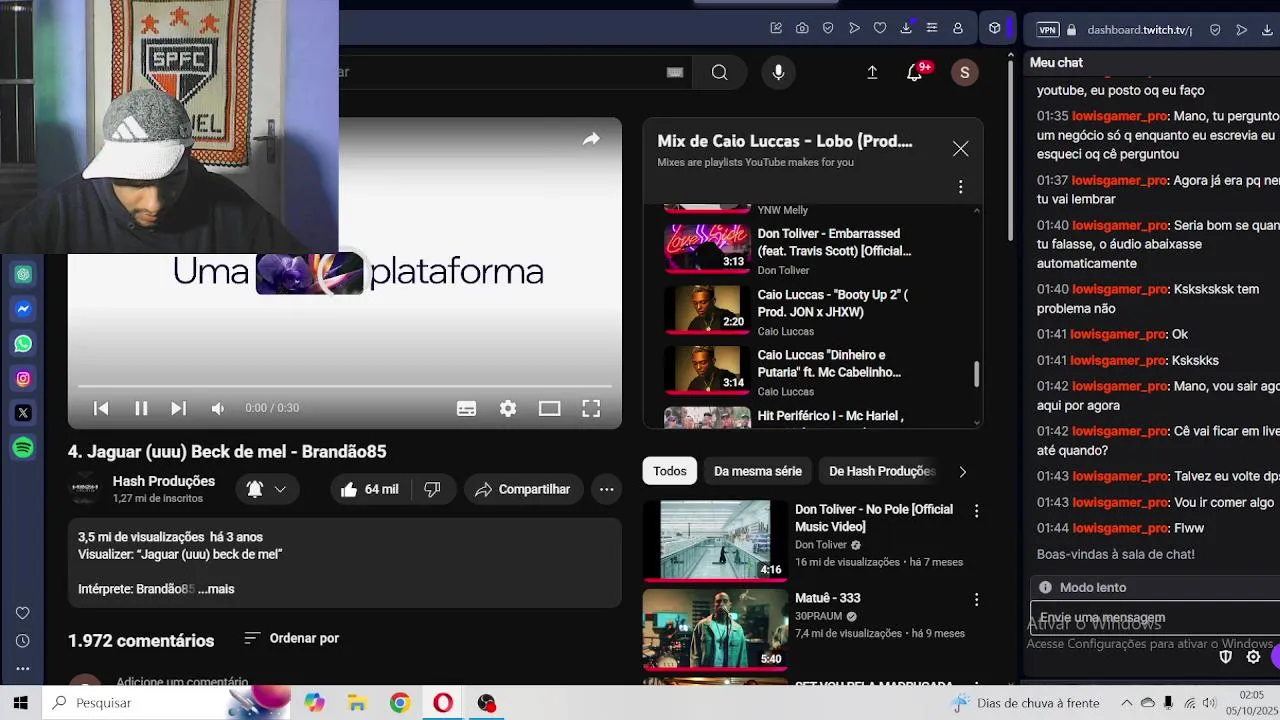1280x720 pixels.
Task: Dislike the video
Action: 432,489
